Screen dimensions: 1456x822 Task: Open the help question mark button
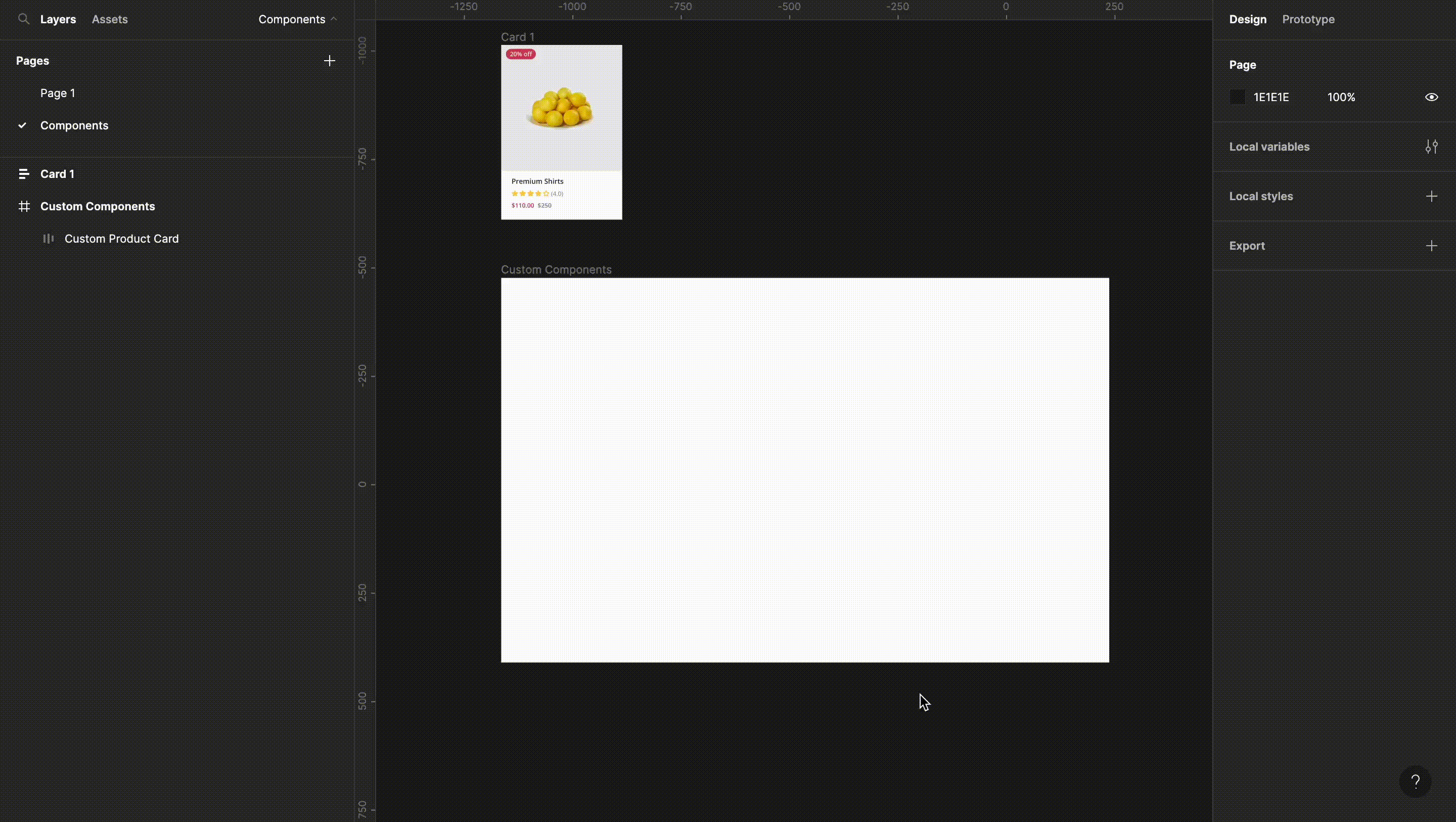[x=1415, y=781]
